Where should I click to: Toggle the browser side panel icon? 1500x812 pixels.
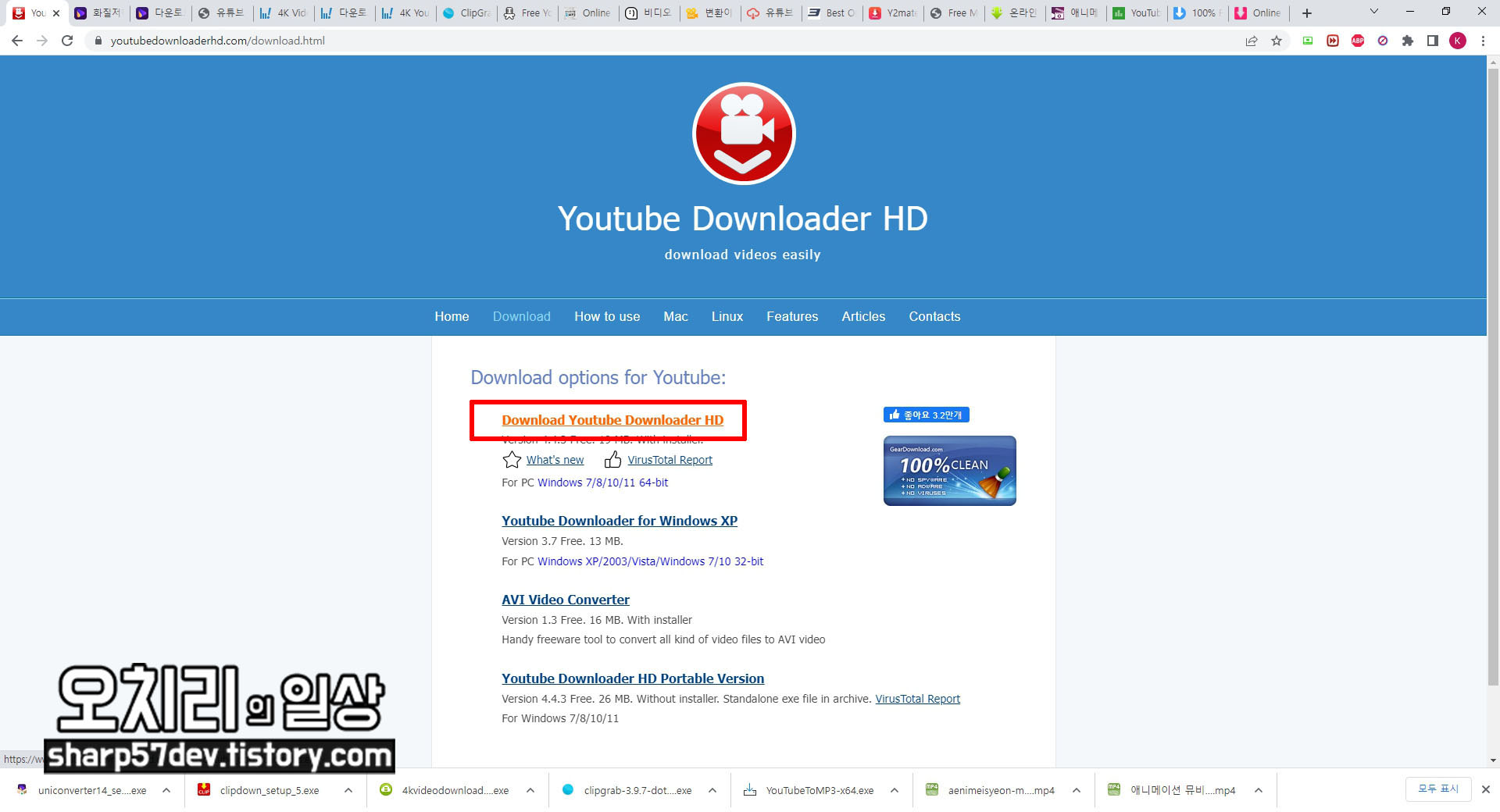[1433, 41]
